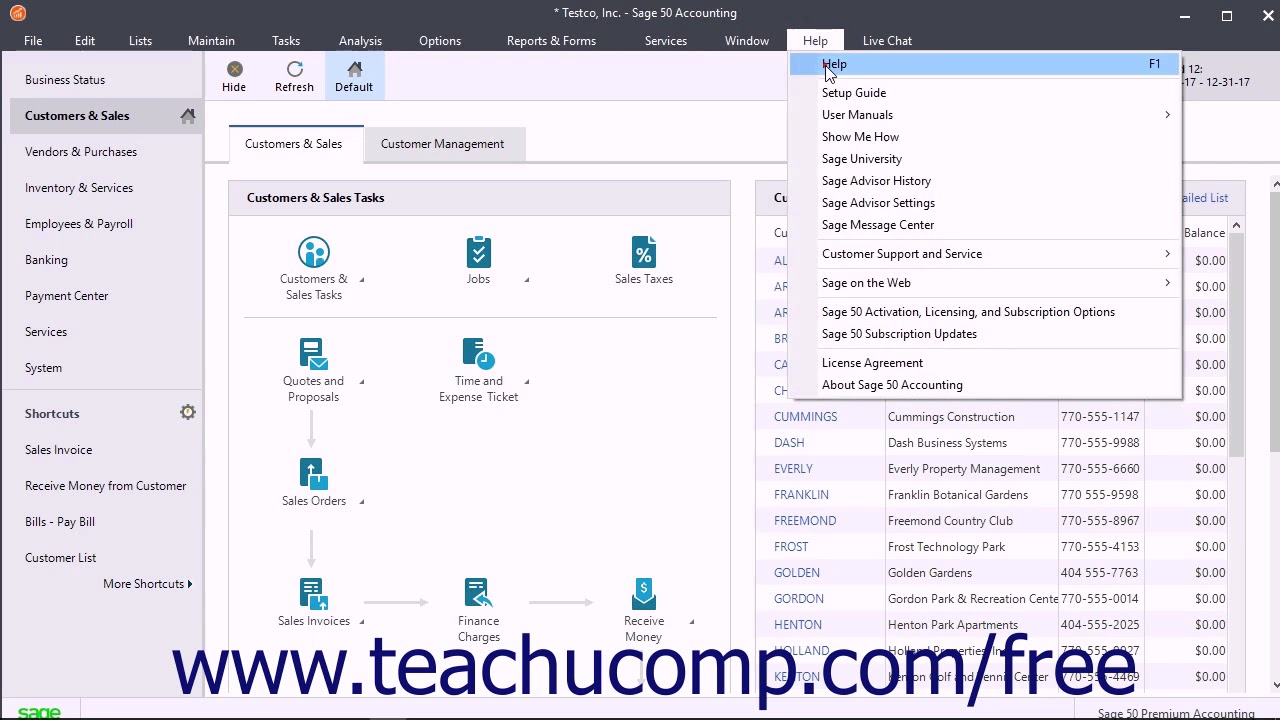Expand More Shortcuts list
This screenshot has height=720, width=1280.
(x=148, y=584)
